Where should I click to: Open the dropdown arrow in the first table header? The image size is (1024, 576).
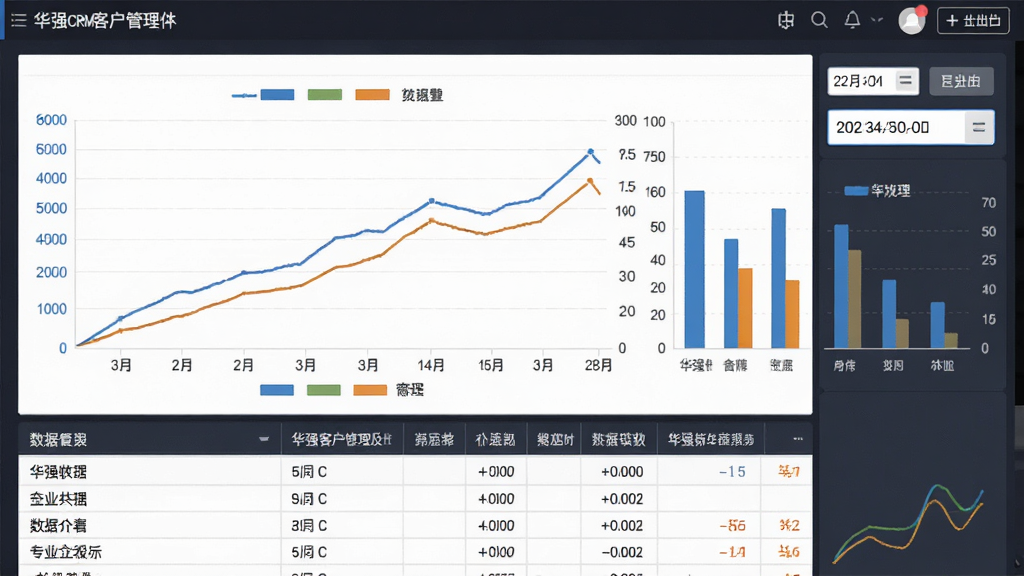[264, 440]
